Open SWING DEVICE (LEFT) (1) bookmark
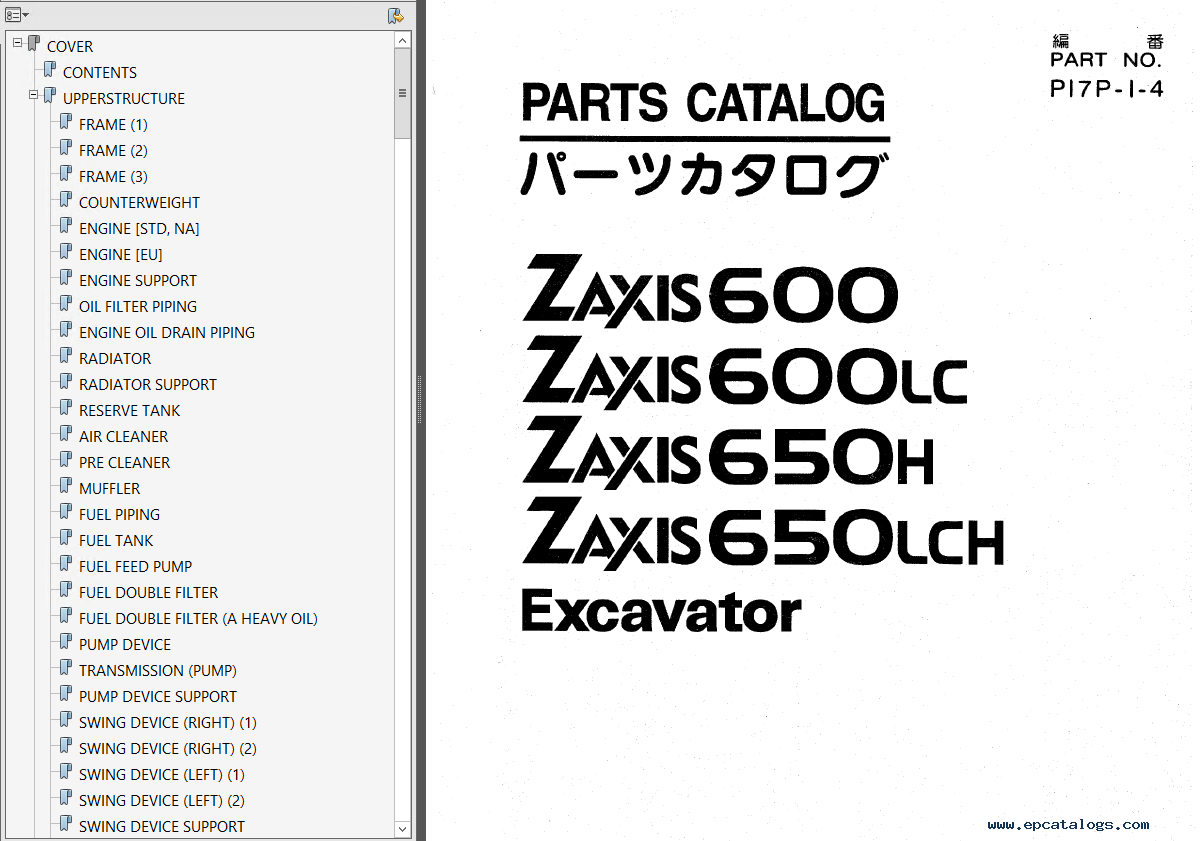Viewport: 1200px width, 841px height. [x=162, y=775]
